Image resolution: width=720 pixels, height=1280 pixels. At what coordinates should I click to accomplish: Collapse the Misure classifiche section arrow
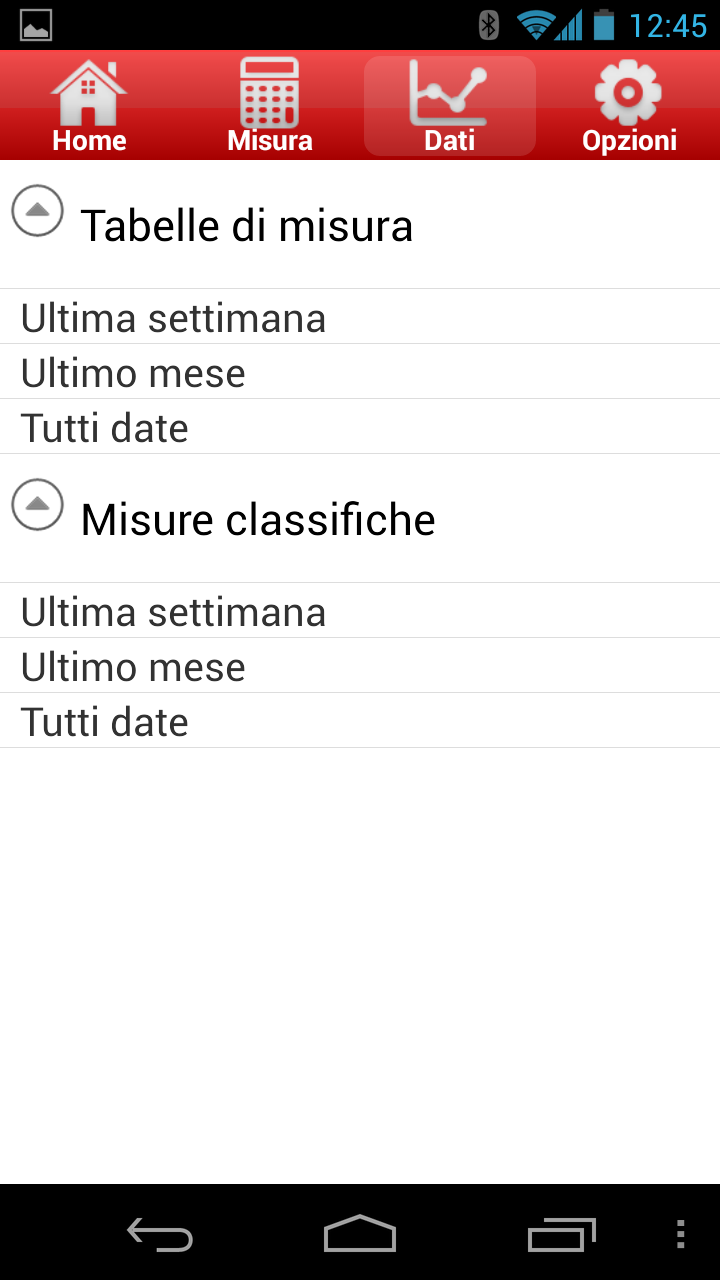[x=38, y=505]
